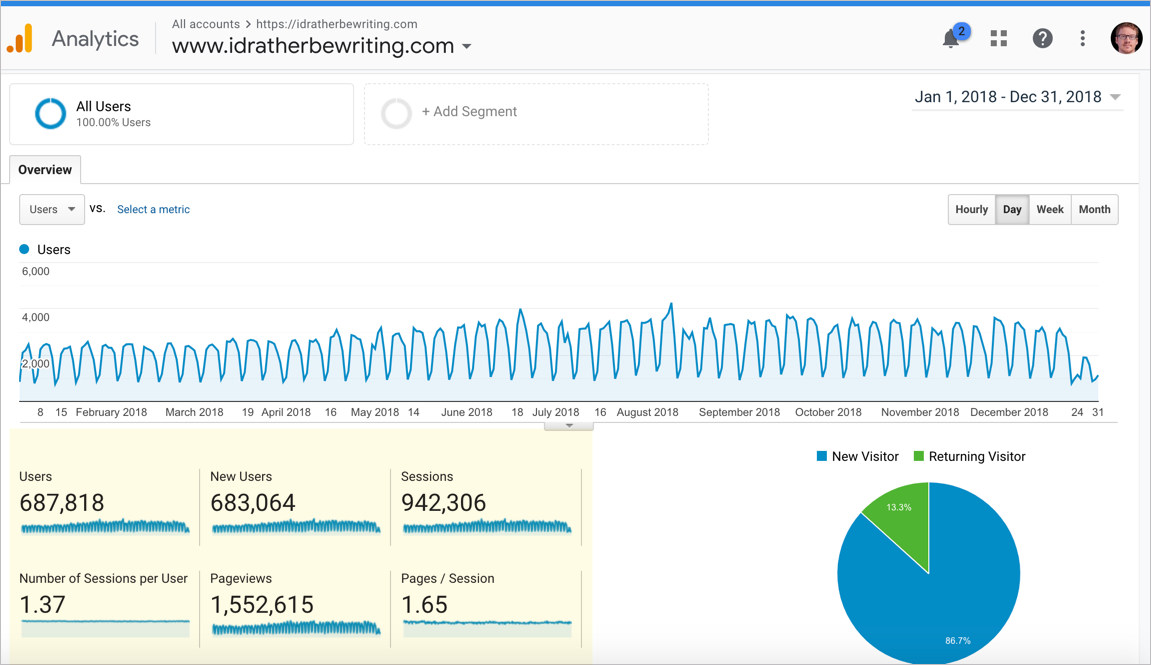Open the three-dot more options menu
Viewport: 1151px width, 665px height.
[1083, 38]
